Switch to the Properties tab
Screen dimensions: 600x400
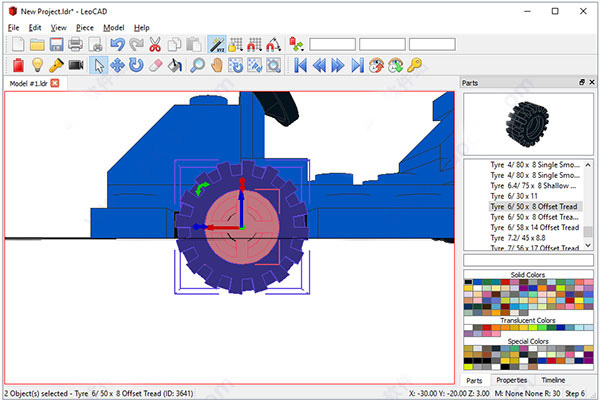click(x=512, y=380)
